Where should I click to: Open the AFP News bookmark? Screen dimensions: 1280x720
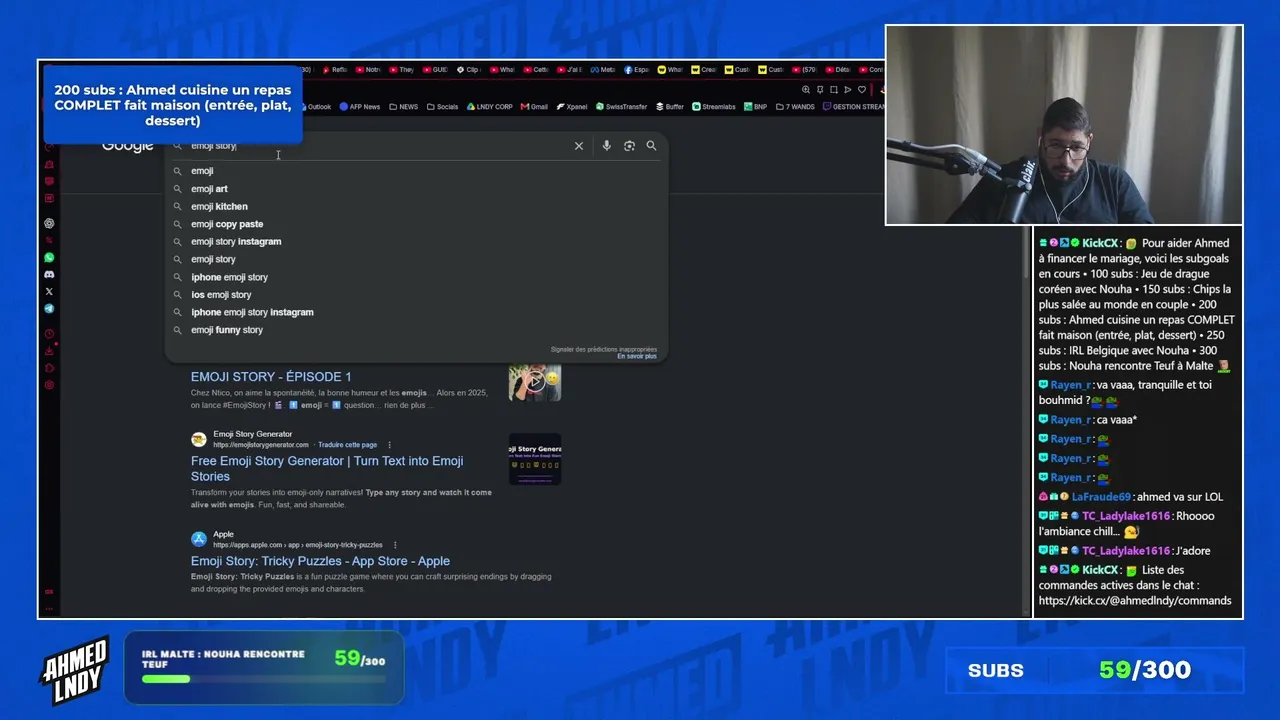pyautogui.click(x=360, y=107)
